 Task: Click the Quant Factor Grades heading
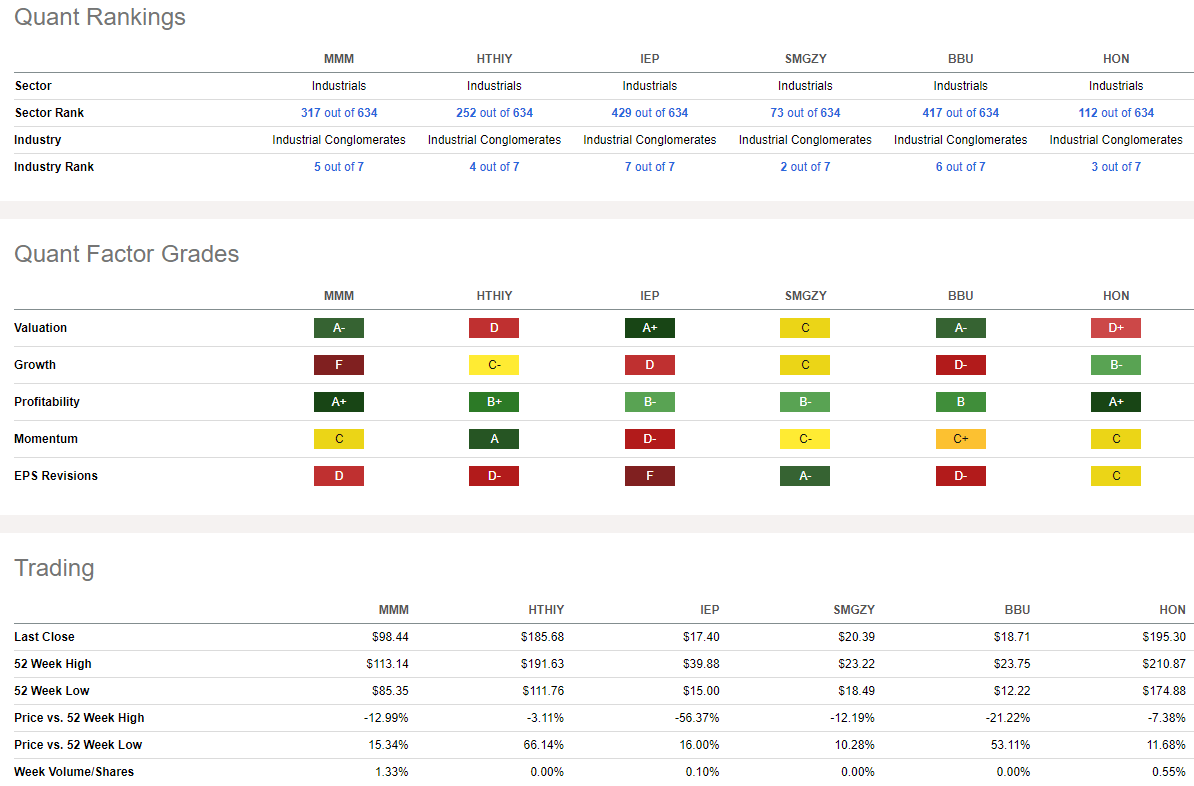pos(126,254)
